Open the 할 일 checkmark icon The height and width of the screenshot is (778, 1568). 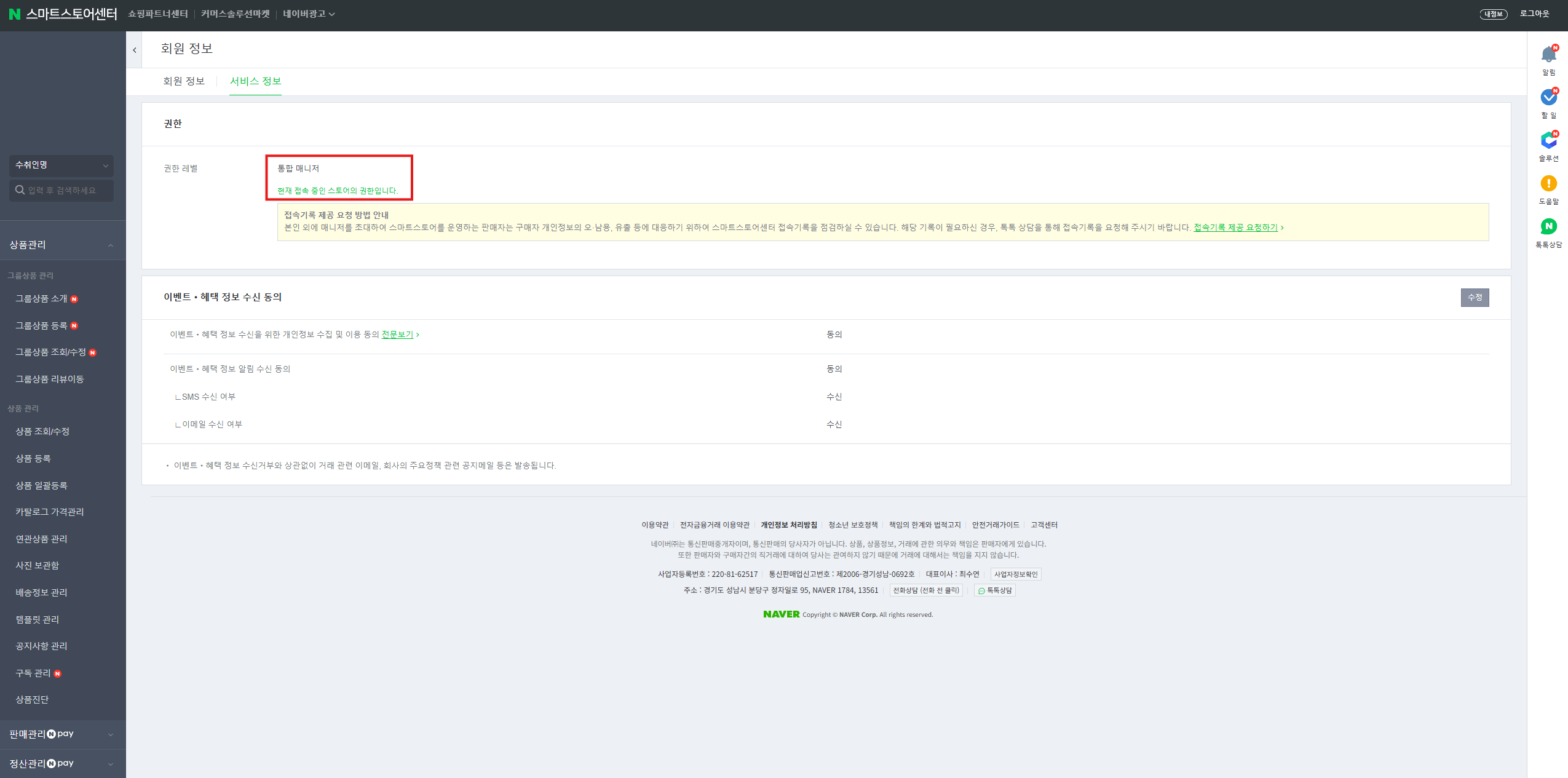[x=1548, y=97]
